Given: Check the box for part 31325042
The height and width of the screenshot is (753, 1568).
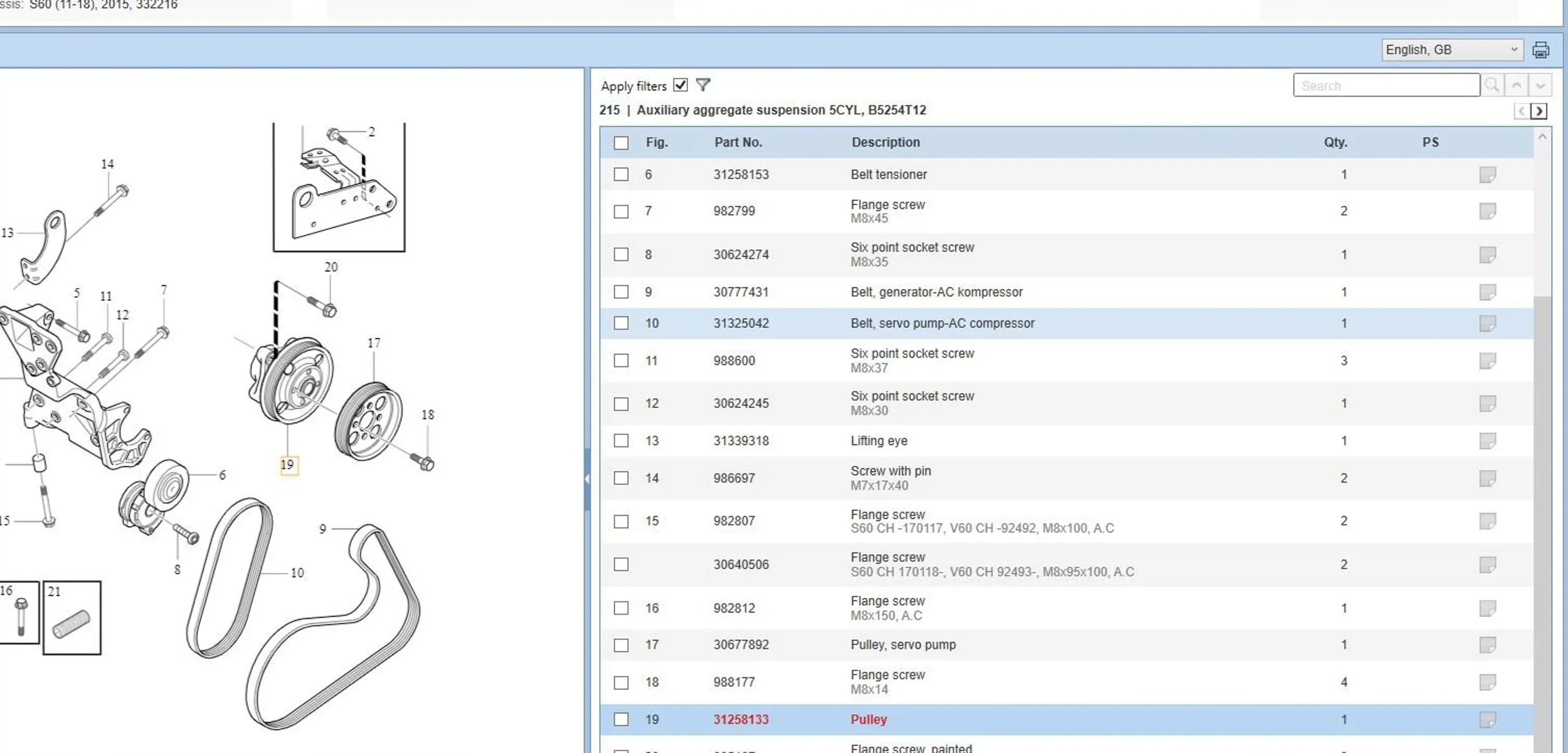Looking at the screenshot, I should tap(621, 323).
